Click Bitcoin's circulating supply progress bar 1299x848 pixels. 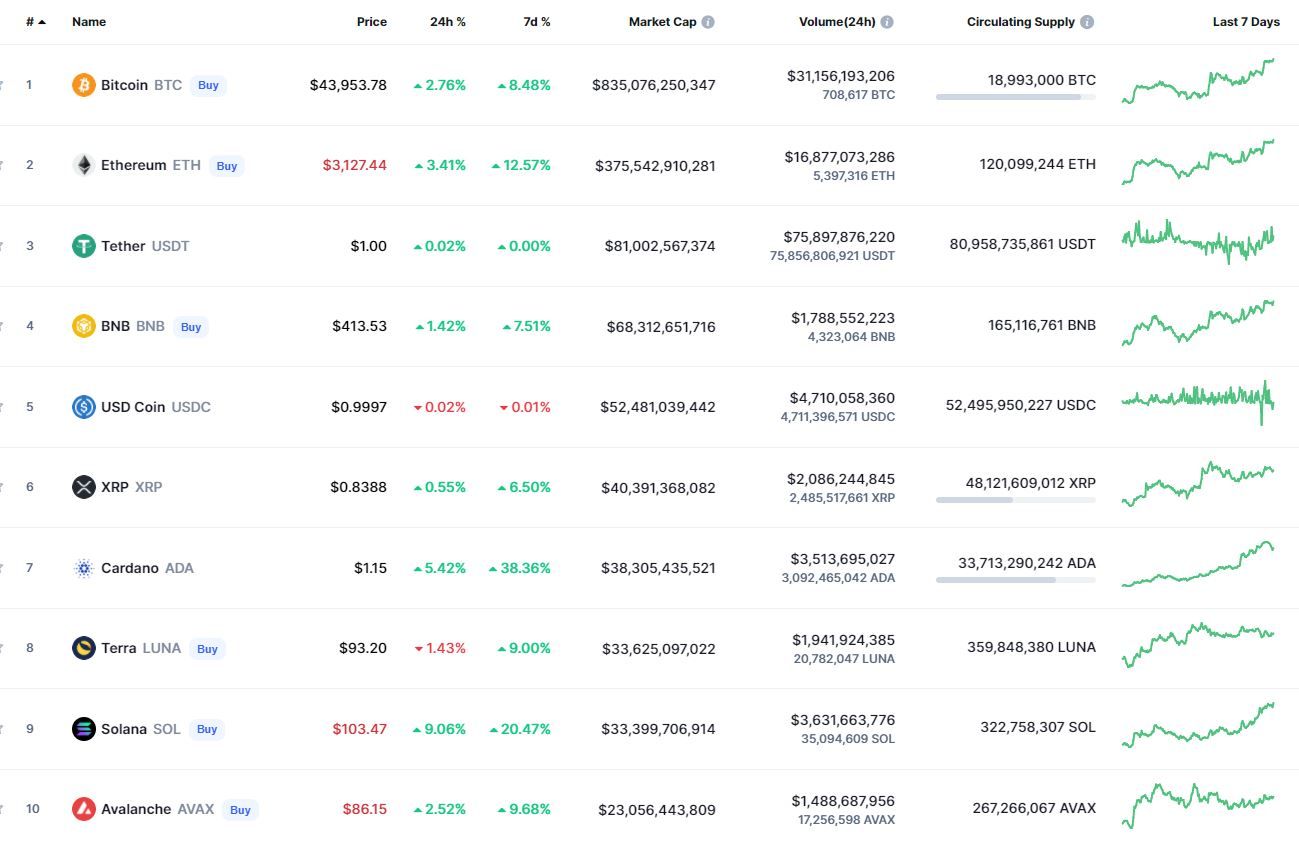coord(1016,97)
